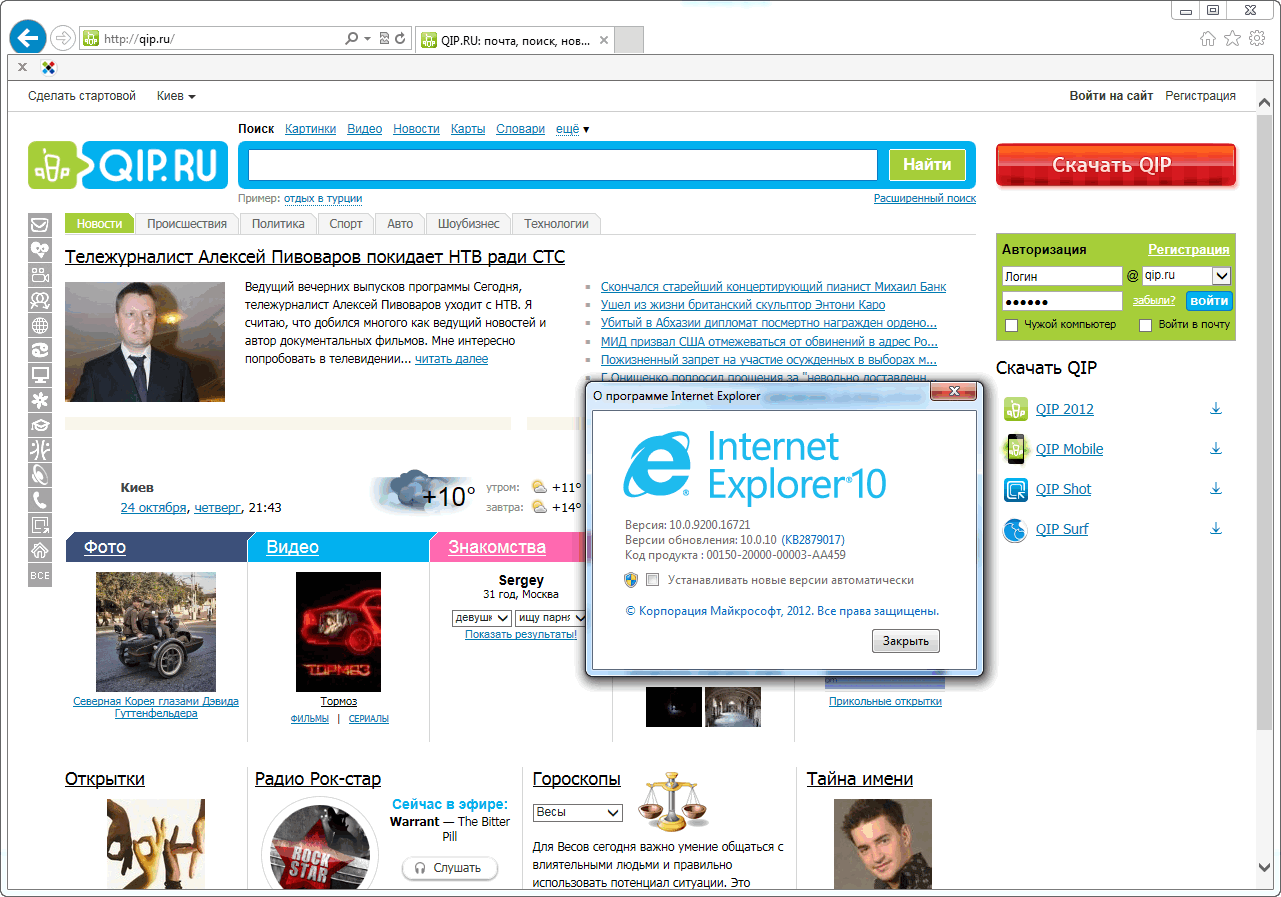Switch to the Происшествия news tab

(187, 224)
